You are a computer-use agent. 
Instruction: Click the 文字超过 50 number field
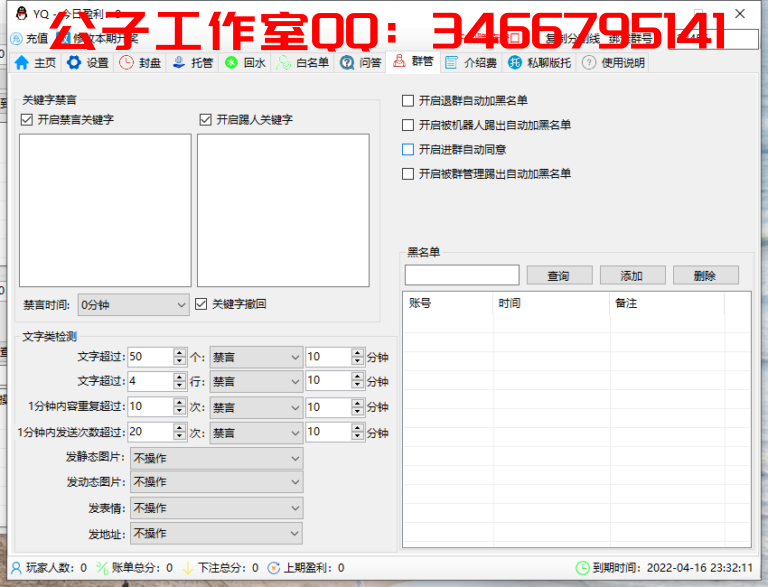point(150,357)
